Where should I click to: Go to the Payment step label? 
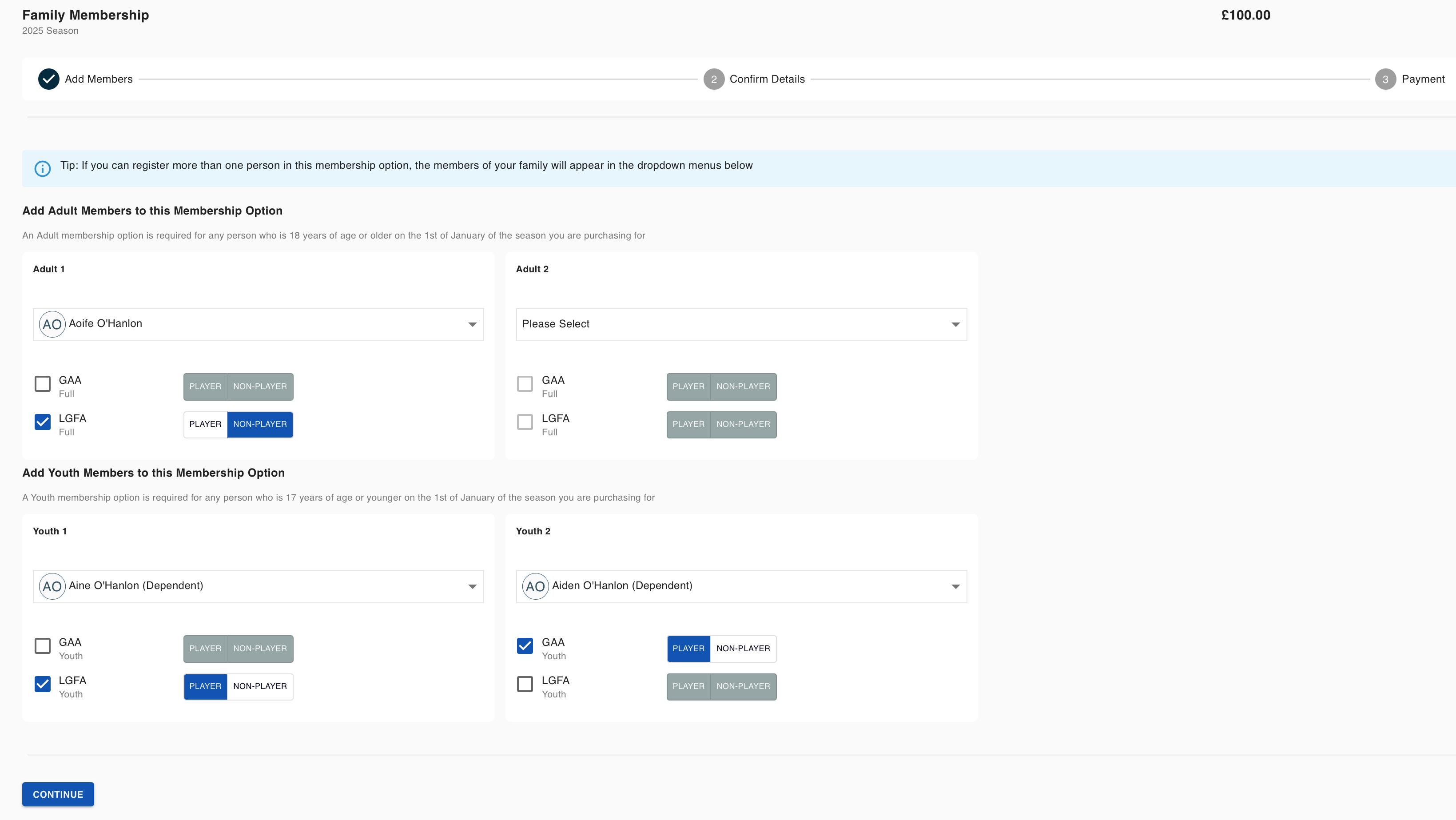tap(1423, 79)
